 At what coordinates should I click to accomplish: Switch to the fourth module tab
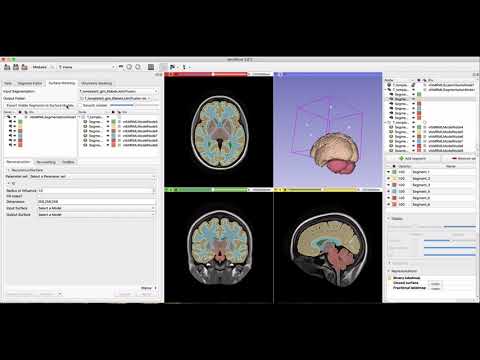[x=97, y=83]
